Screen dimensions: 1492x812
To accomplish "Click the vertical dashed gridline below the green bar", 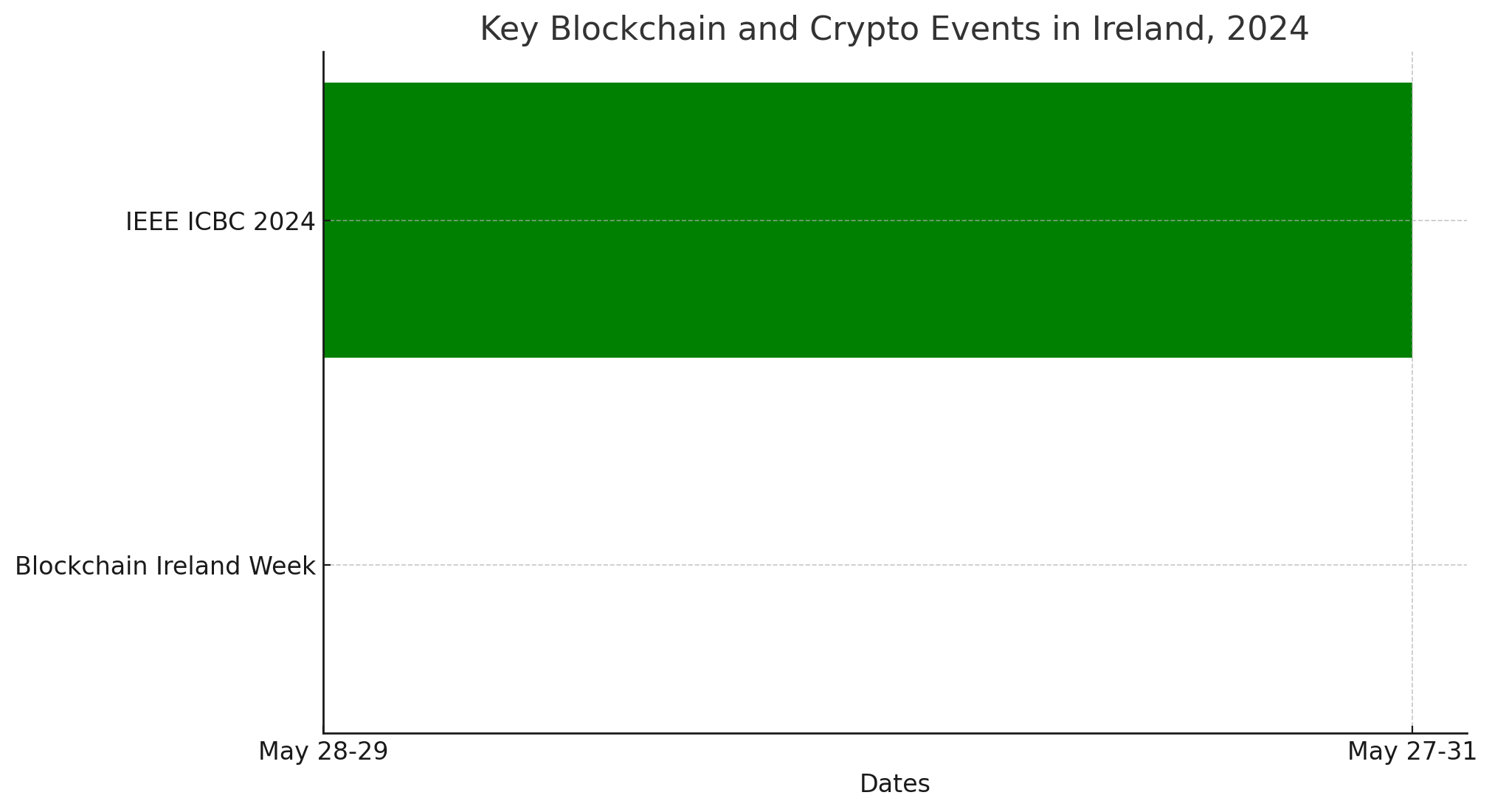I will pyautogui.click(x=1412, y=545).
